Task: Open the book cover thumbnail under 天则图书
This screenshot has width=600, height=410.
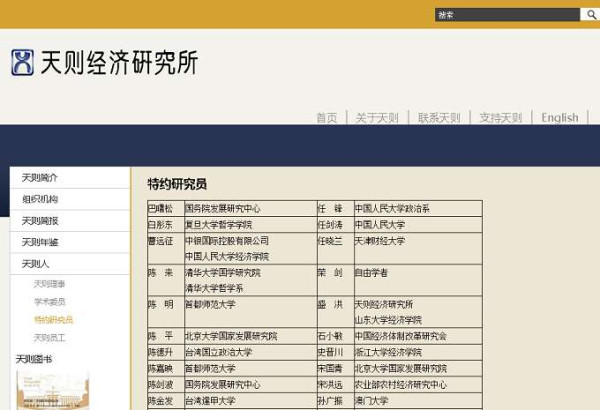Action: 53,390
